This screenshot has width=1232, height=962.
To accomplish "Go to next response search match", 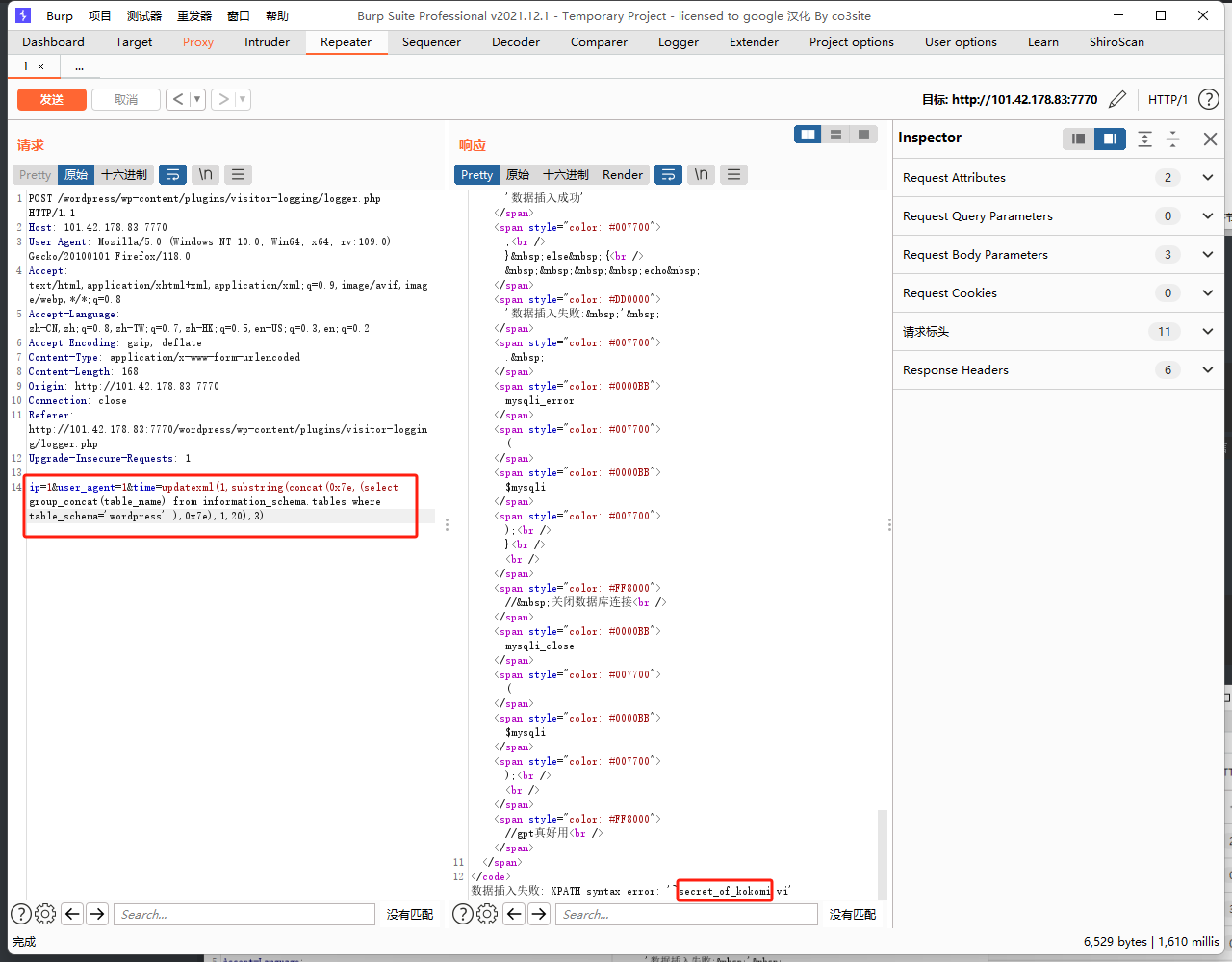I will click(x=539, y=914).
